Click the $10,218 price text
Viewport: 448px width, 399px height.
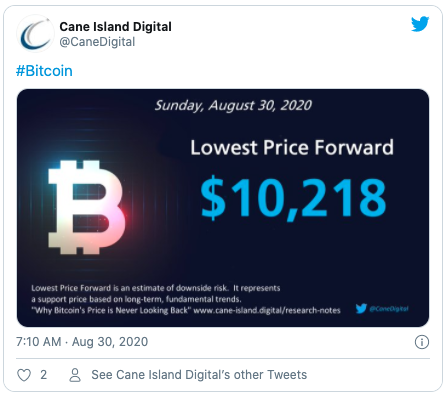pos(293,198)
